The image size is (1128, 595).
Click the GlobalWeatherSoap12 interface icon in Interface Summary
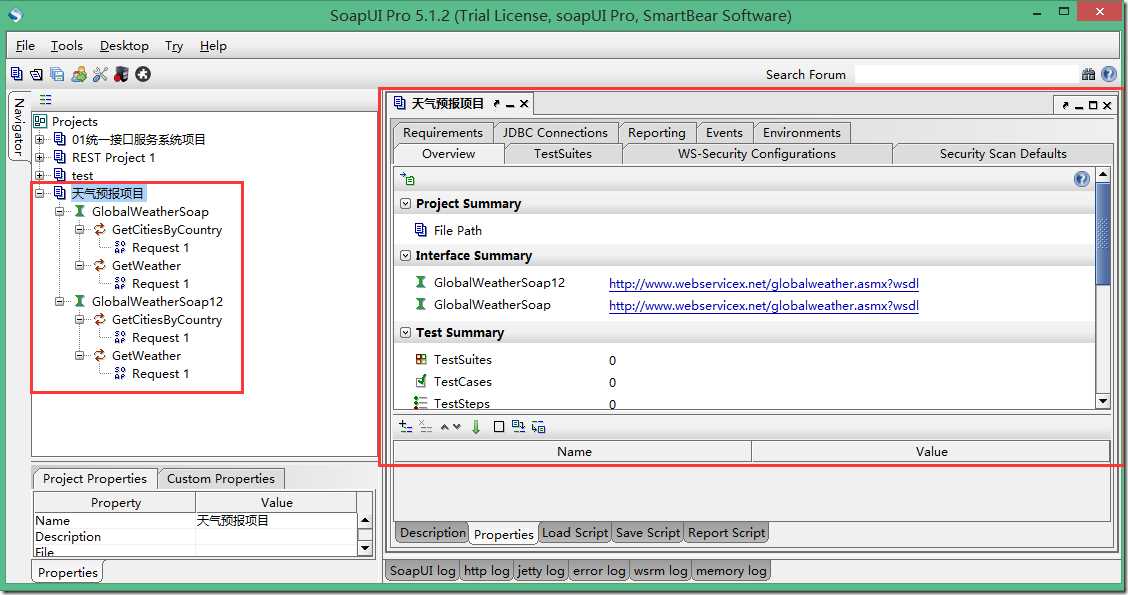[421, 282]
